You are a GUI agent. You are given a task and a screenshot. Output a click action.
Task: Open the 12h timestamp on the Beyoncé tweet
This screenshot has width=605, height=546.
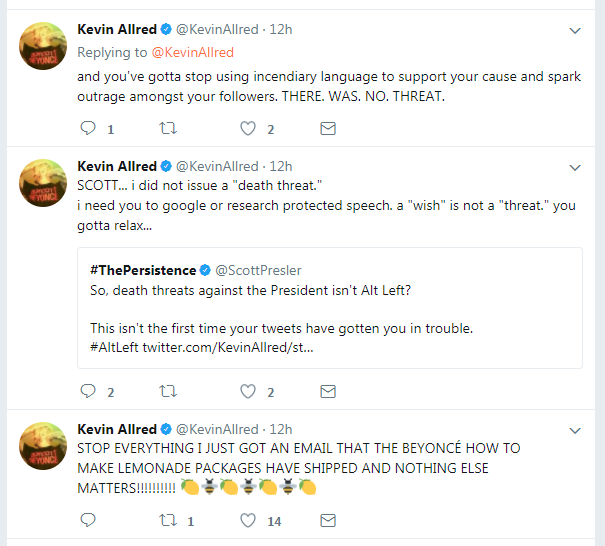pos(281,429)
